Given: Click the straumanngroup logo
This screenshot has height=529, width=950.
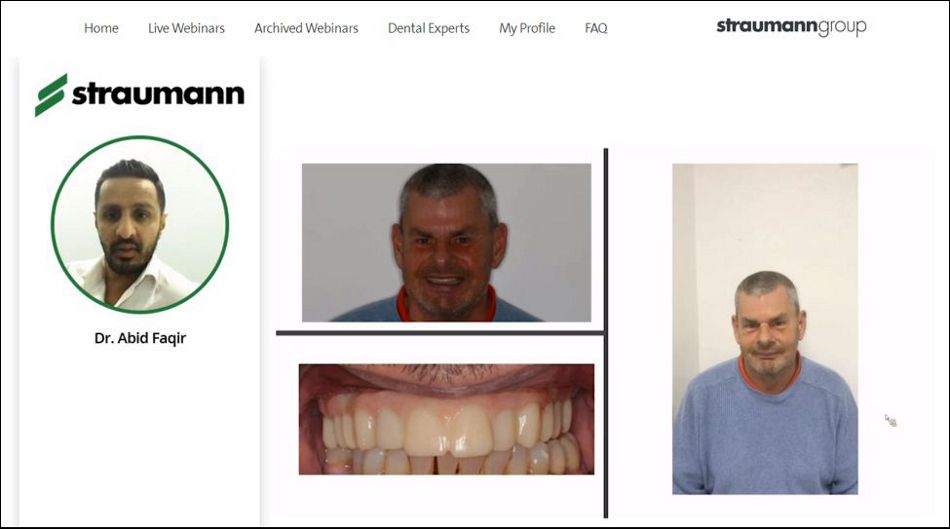Looking at the screenshot, I should (791, 27).
